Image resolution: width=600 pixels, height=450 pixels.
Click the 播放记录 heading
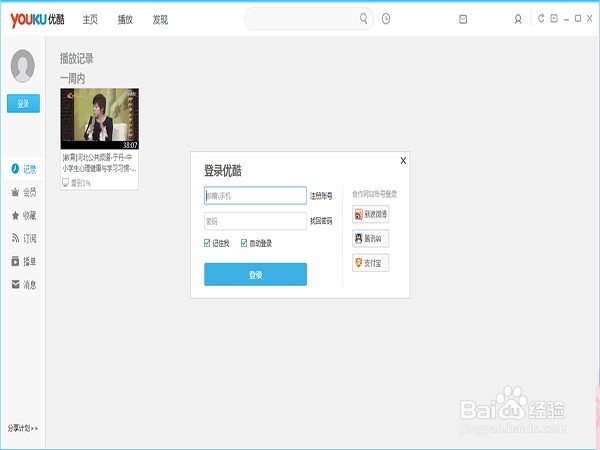77,59
